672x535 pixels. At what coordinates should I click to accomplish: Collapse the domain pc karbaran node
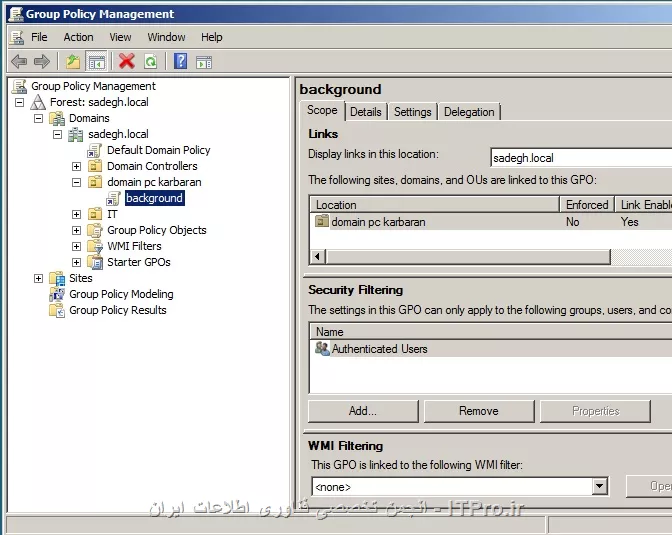[76, 183]
